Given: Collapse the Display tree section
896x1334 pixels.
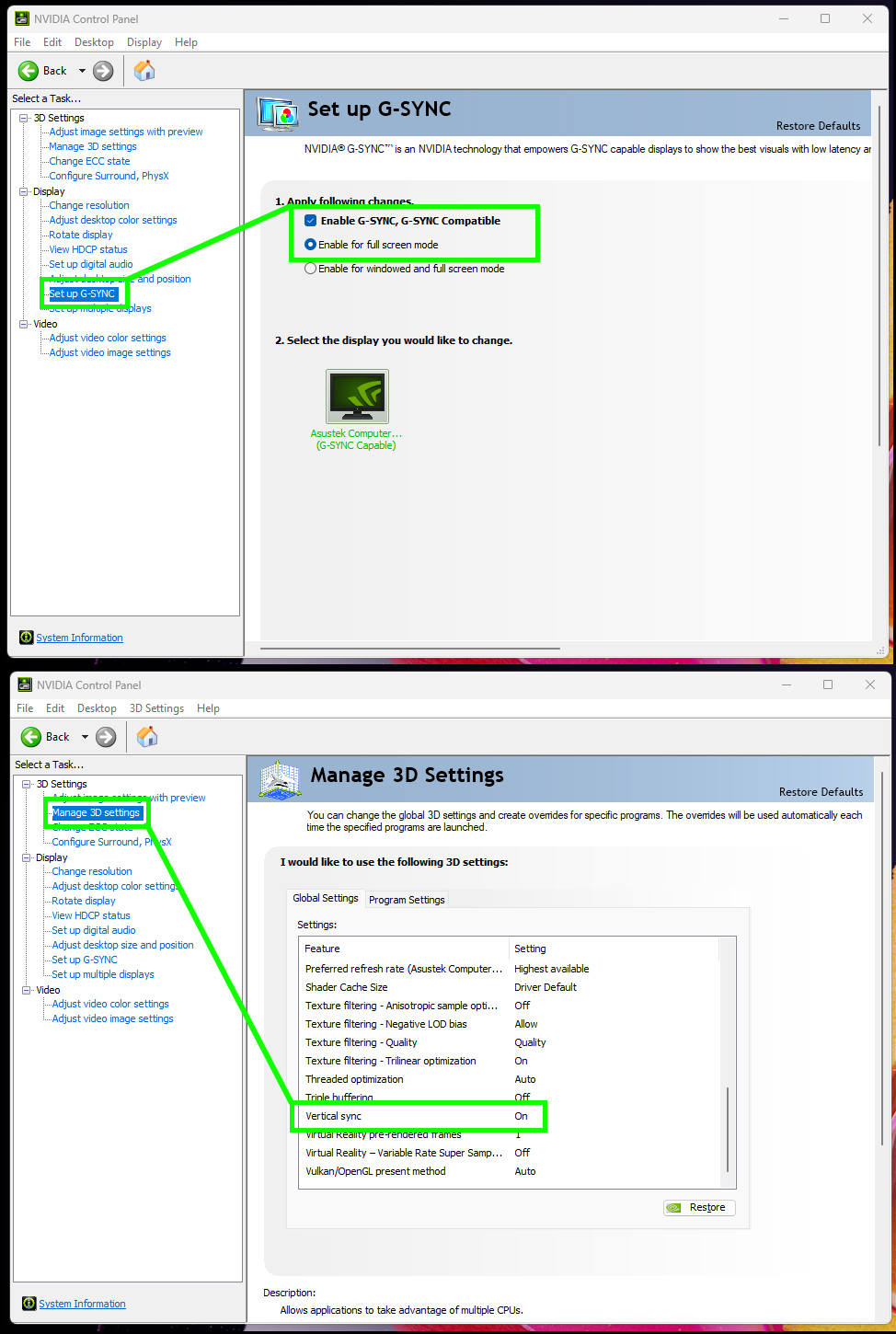Looking at the screenshot, I should click(x=22, y=190).
